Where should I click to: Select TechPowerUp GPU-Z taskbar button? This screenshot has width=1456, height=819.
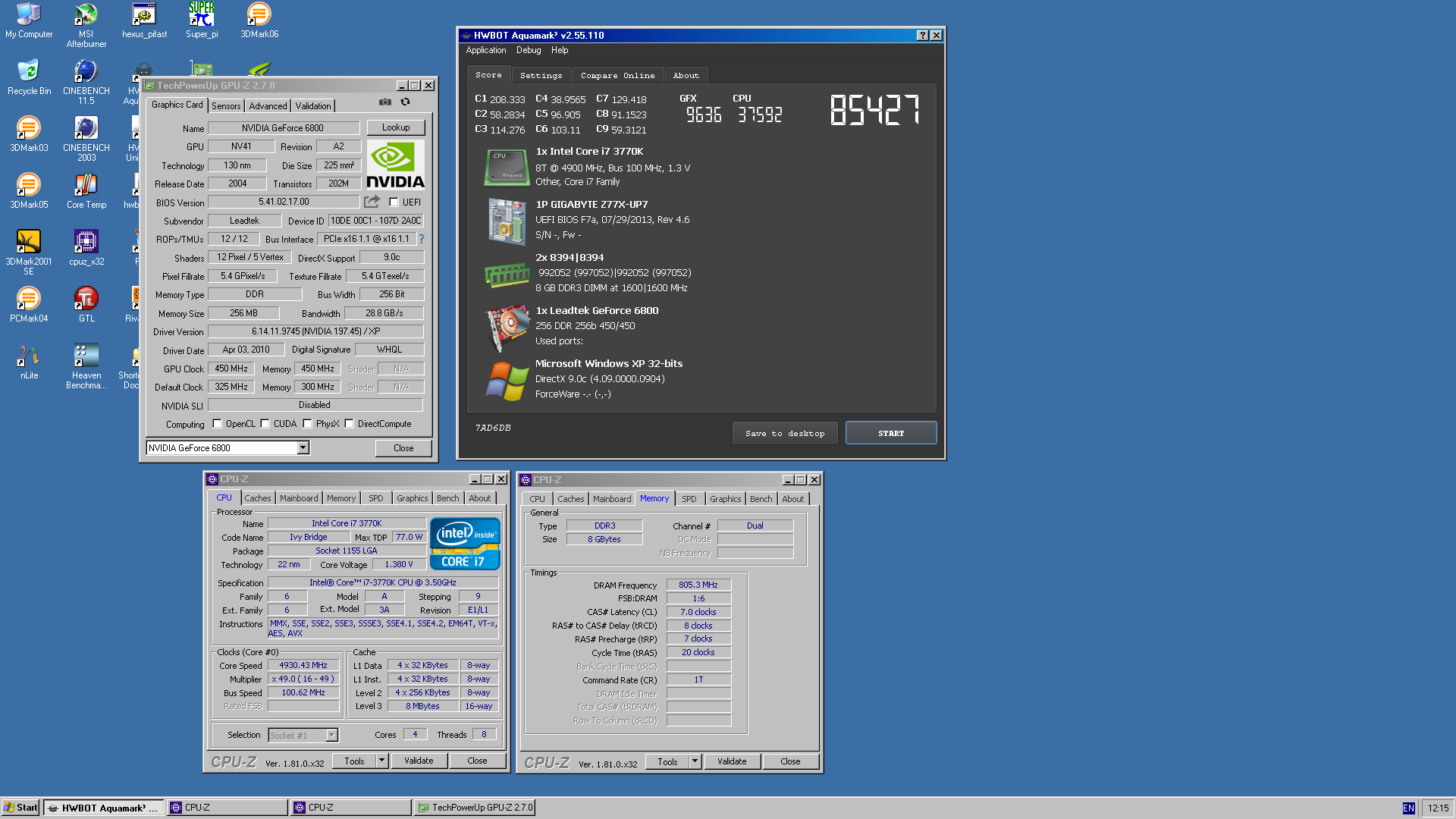pyautogui.click(x=475, y=808)
